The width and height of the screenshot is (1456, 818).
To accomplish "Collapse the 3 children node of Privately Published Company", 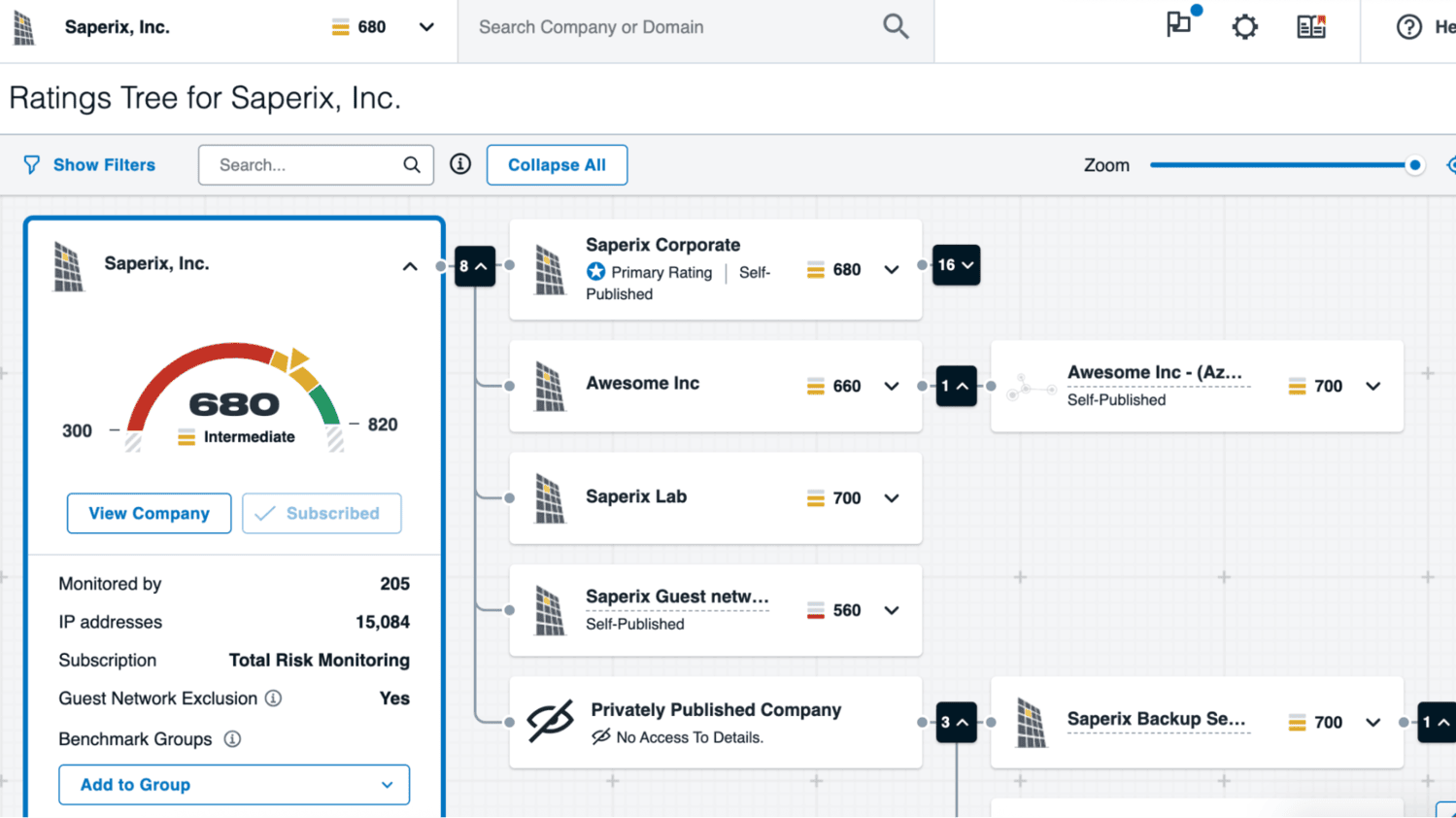I will [x=956, y=723].
